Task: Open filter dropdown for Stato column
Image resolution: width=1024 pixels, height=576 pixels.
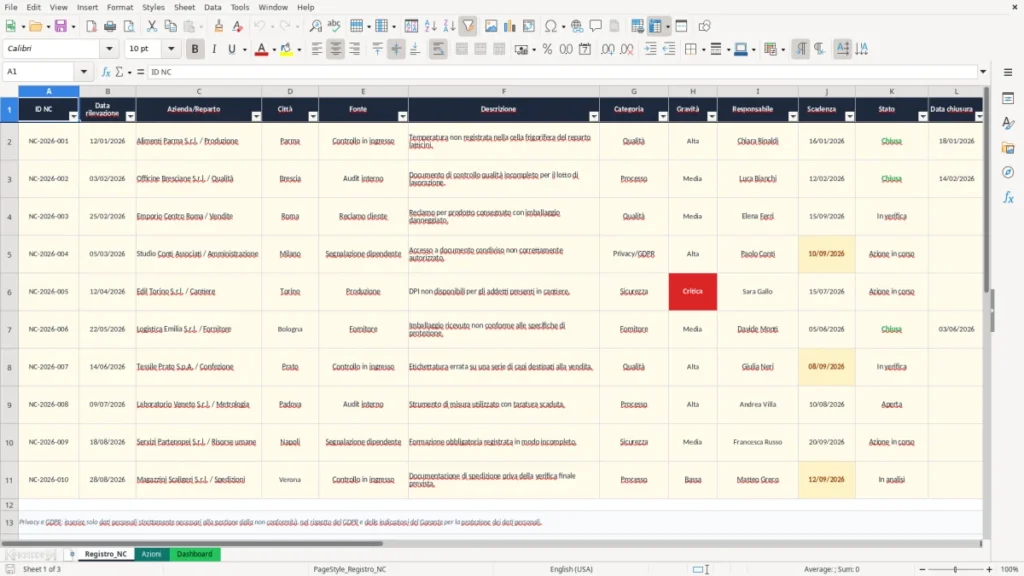Action: click(923, 116)
